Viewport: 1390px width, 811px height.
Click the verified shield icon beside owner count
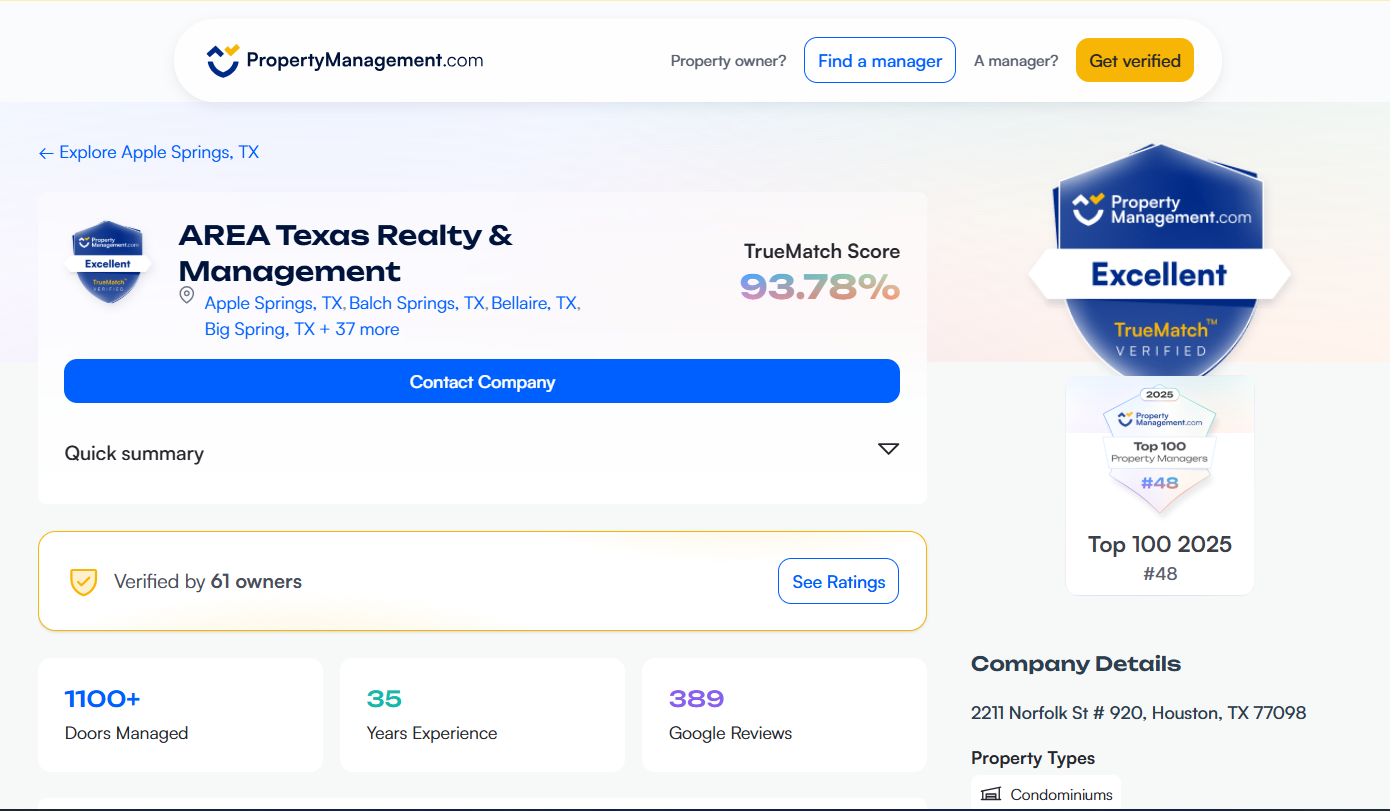(x=84, y=581)
